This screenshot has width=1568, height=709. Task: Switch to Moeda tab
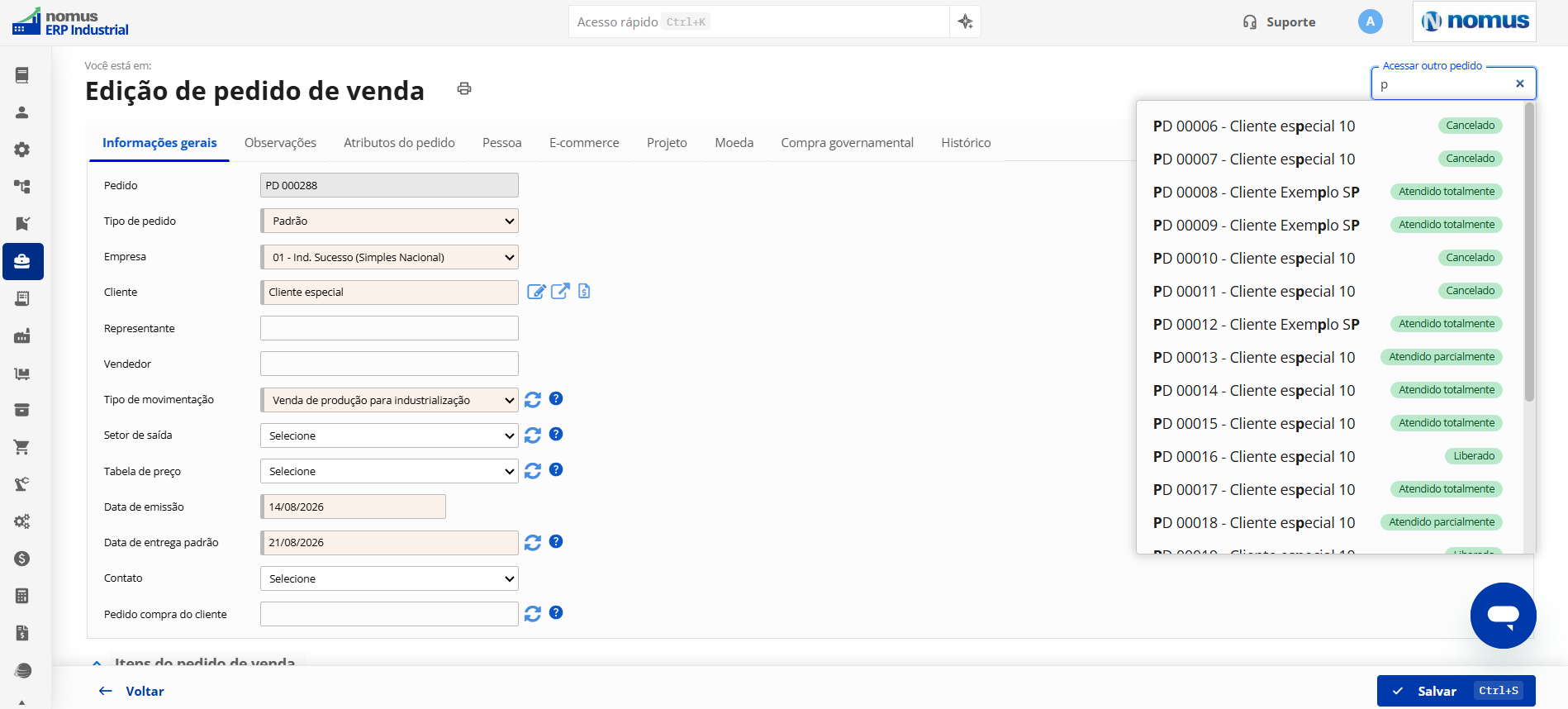(734, 142)
